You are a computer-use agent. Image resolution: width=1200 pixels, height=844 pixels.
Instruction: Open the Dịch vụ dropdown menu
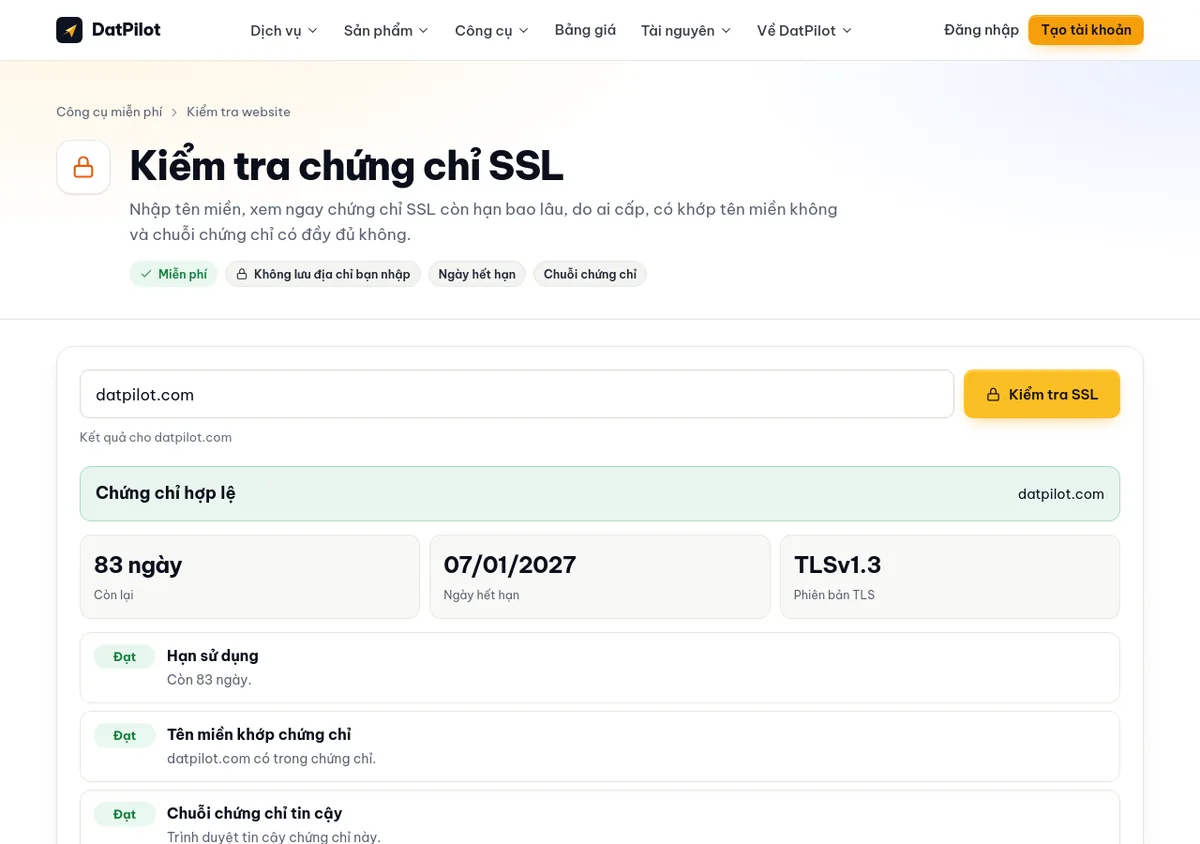click(x=284, y=30)
